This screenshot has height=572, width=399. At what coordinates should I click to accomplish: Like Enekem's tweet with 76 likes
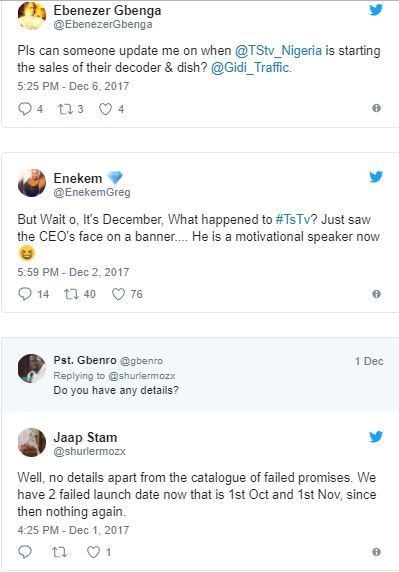pos(118,294)
